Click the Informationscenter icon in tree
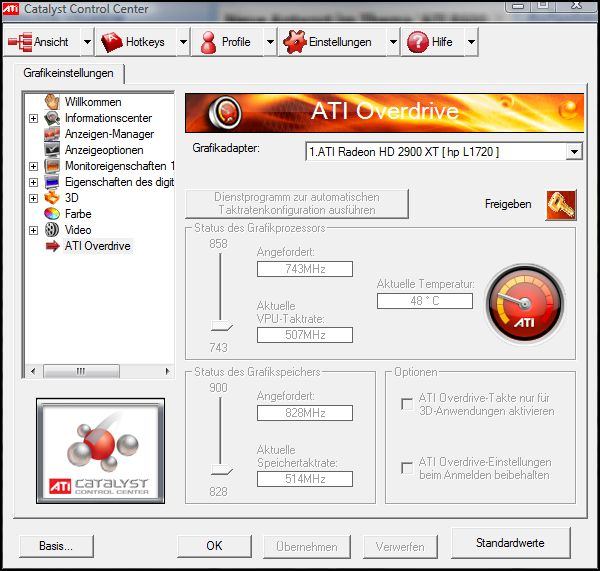 [x=52, y=118]
